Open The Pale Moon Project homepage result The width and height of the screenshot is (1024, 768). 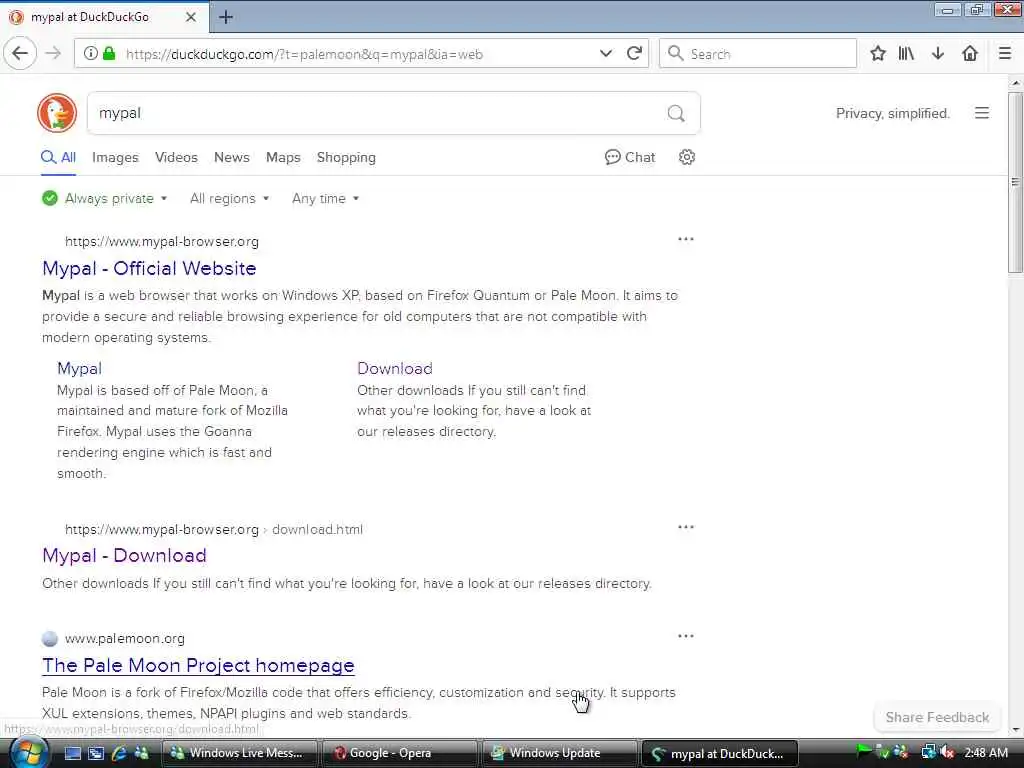198,665
